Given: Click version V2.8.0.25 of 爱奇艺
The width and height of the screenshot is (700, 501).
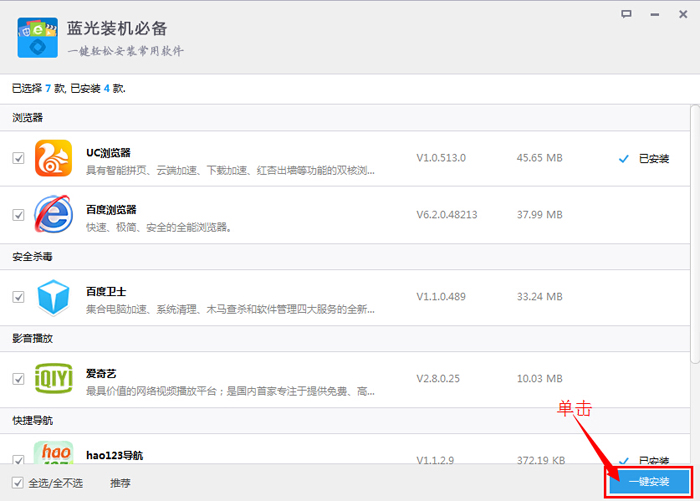Looking at the screenshot, I should [438, 379].
